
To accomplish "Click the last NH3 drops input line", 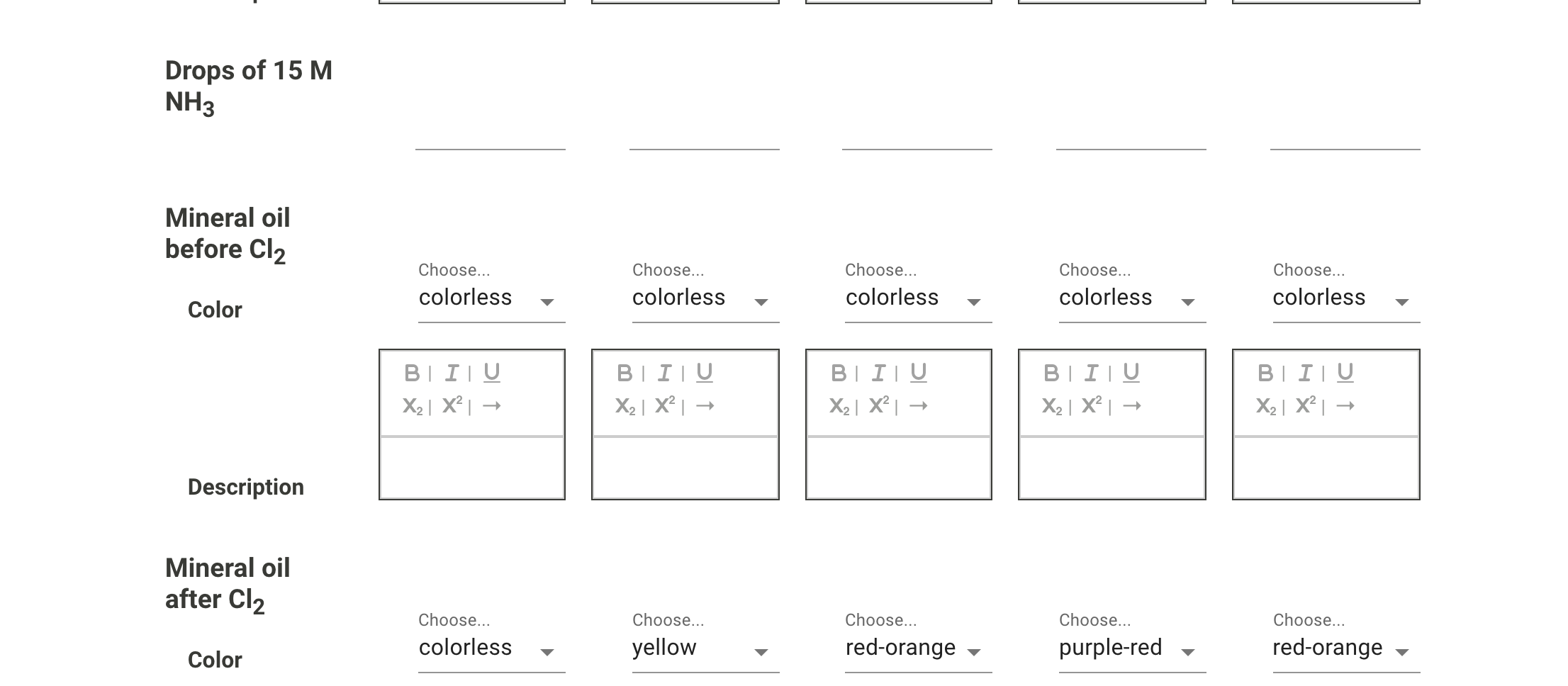I will click(1345, 150).
